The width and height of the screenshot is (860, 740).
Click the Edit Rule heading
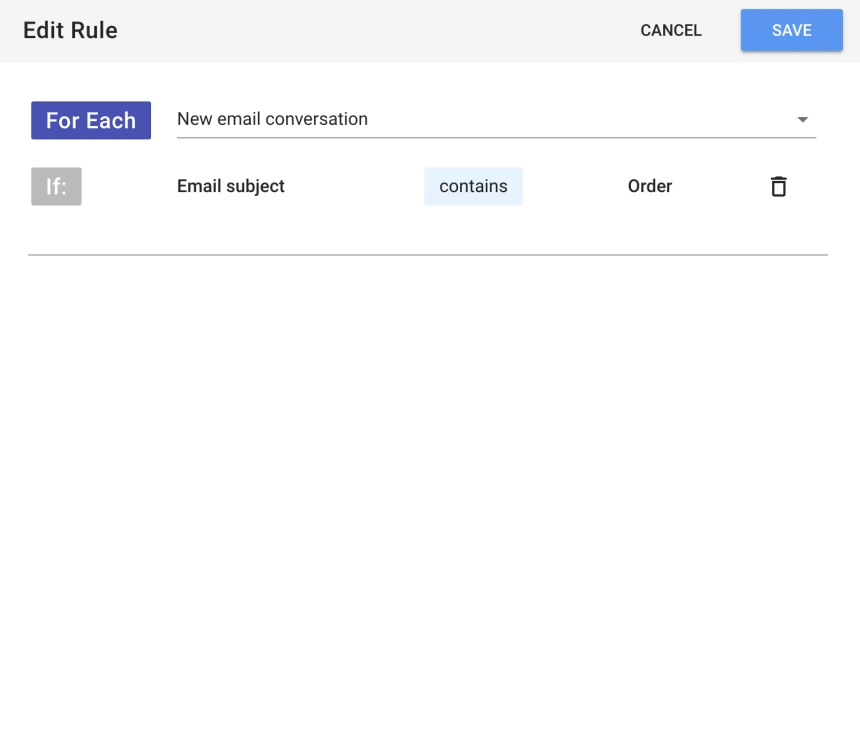(70, 30)
